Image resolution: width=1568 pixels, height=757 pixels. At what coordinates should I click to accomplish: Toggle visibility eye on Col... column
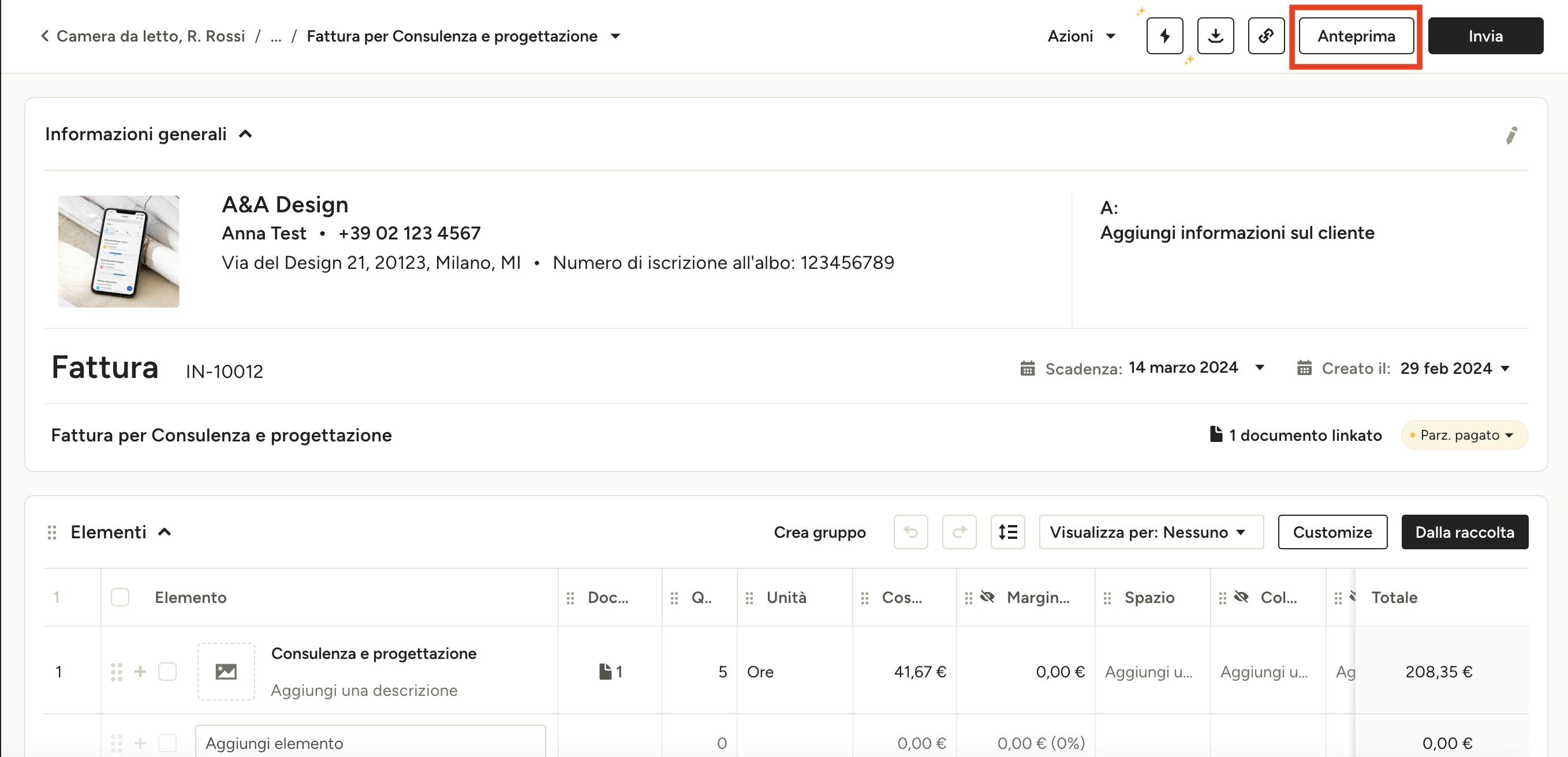(1241, 597)
